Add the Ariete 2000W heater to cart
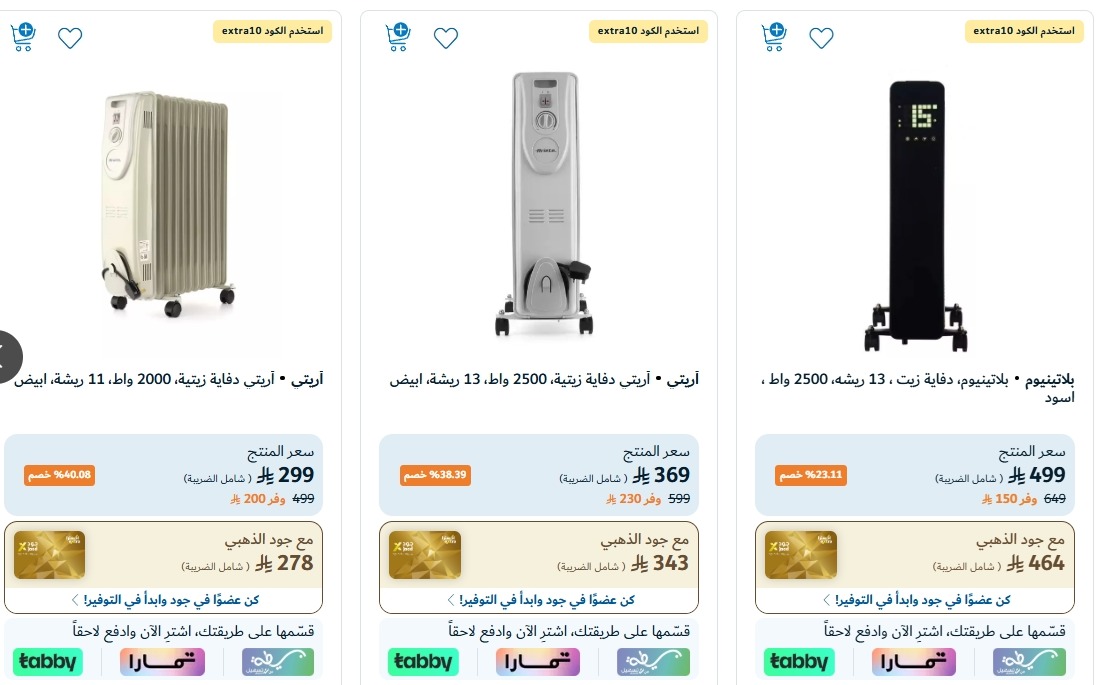The image size is (1107, 685). (x=22, y=34)
